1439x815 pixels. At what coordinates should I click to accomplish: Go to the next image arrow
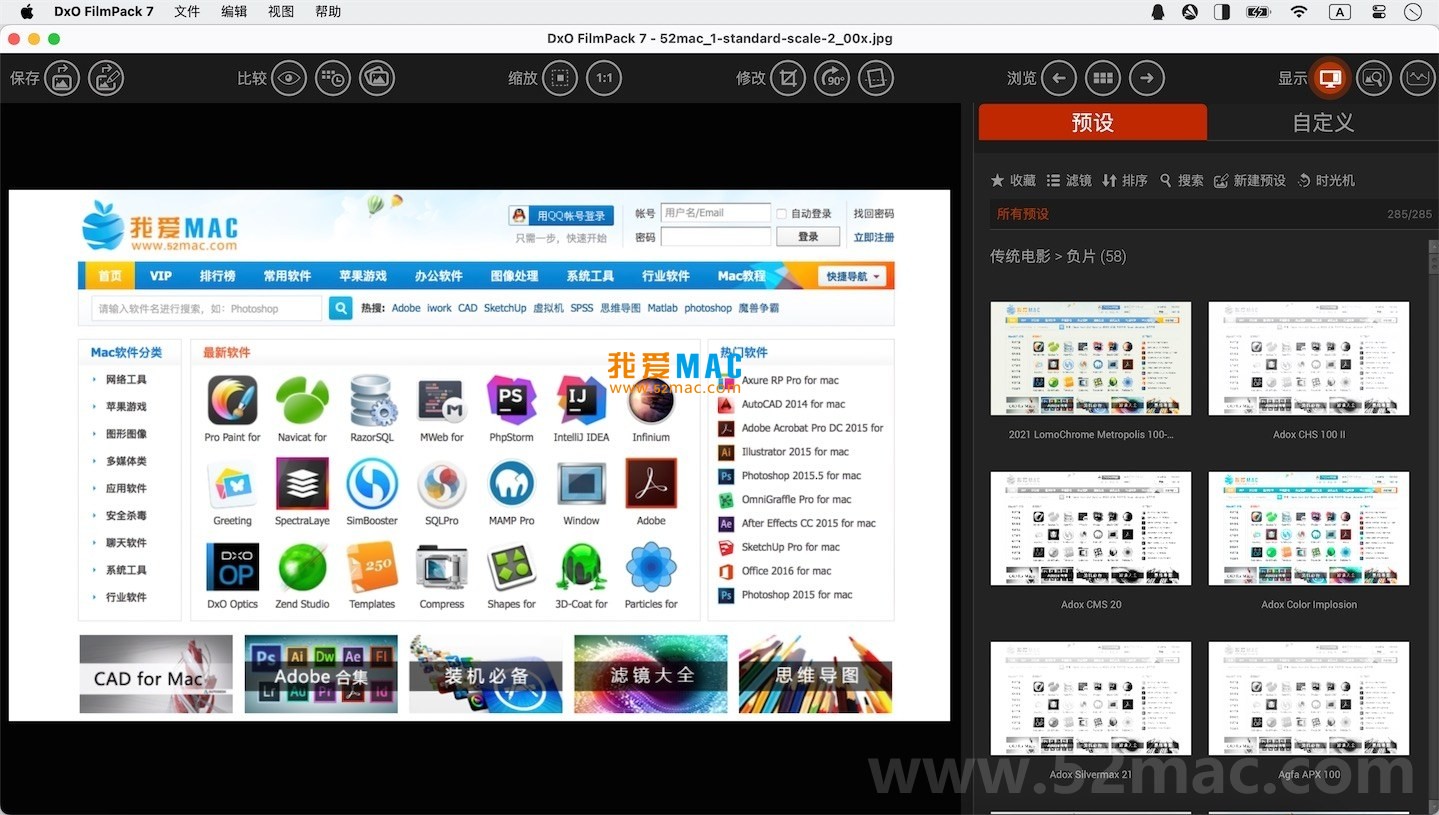click(1147, 78)
